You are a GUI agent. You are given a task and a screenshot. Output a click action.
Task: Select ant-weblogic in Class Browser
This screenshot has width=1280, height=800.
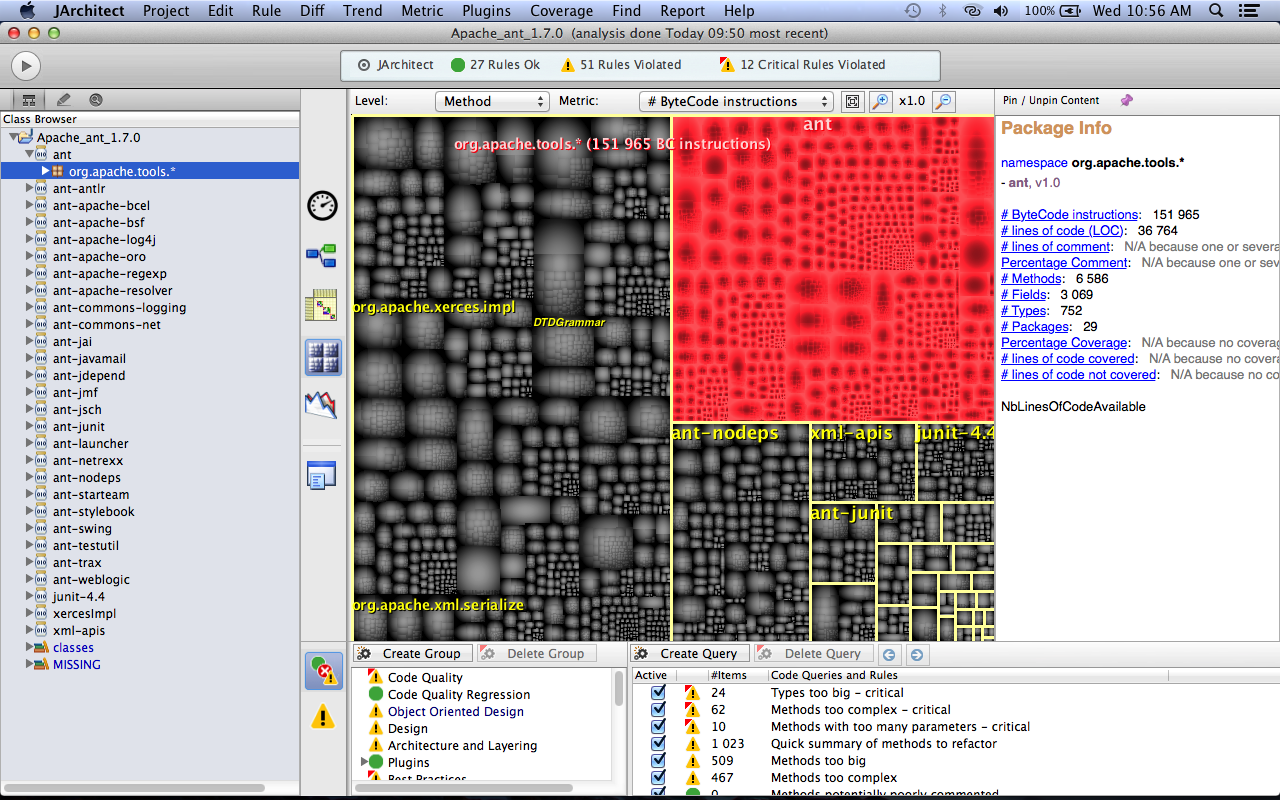91,580
